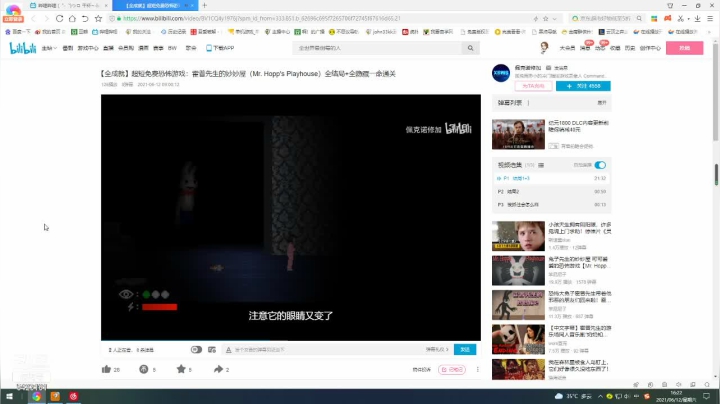Click the thumbs-up like icon below video

point(107,369)
